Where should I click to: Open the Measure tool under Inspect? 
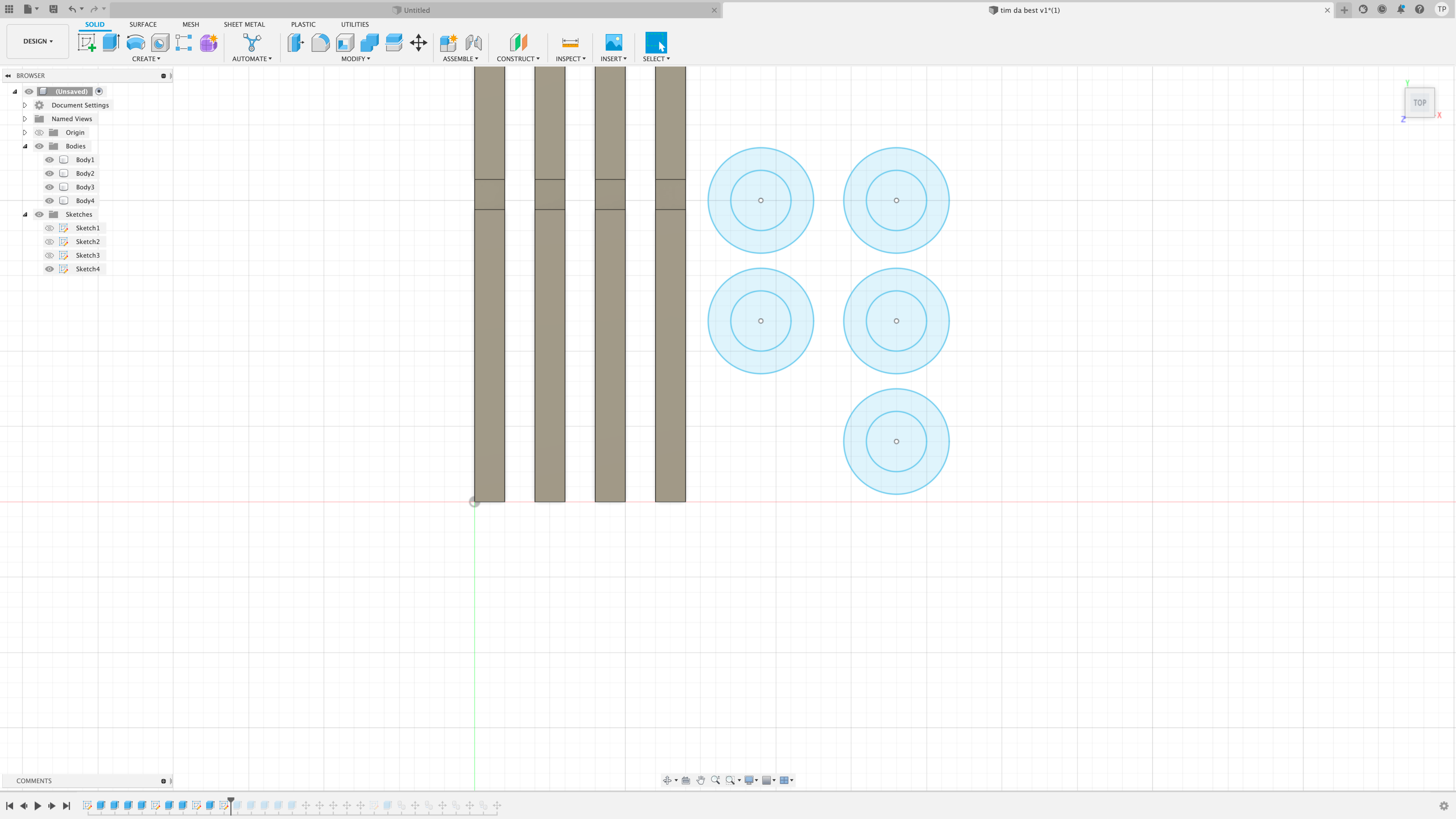(x=570, y=43)
